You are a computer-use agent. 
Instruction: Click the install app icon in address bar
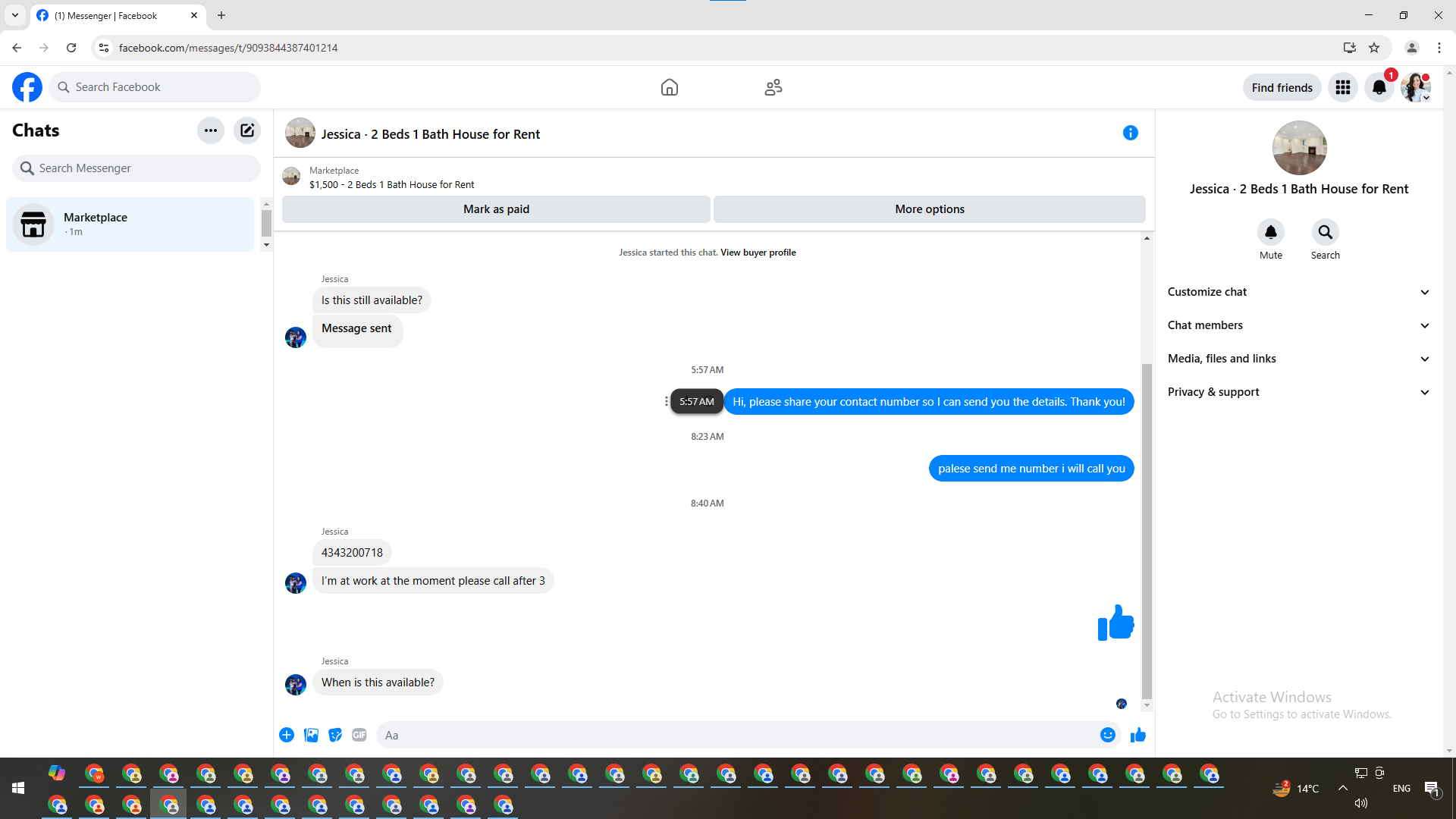(1349, 48)
